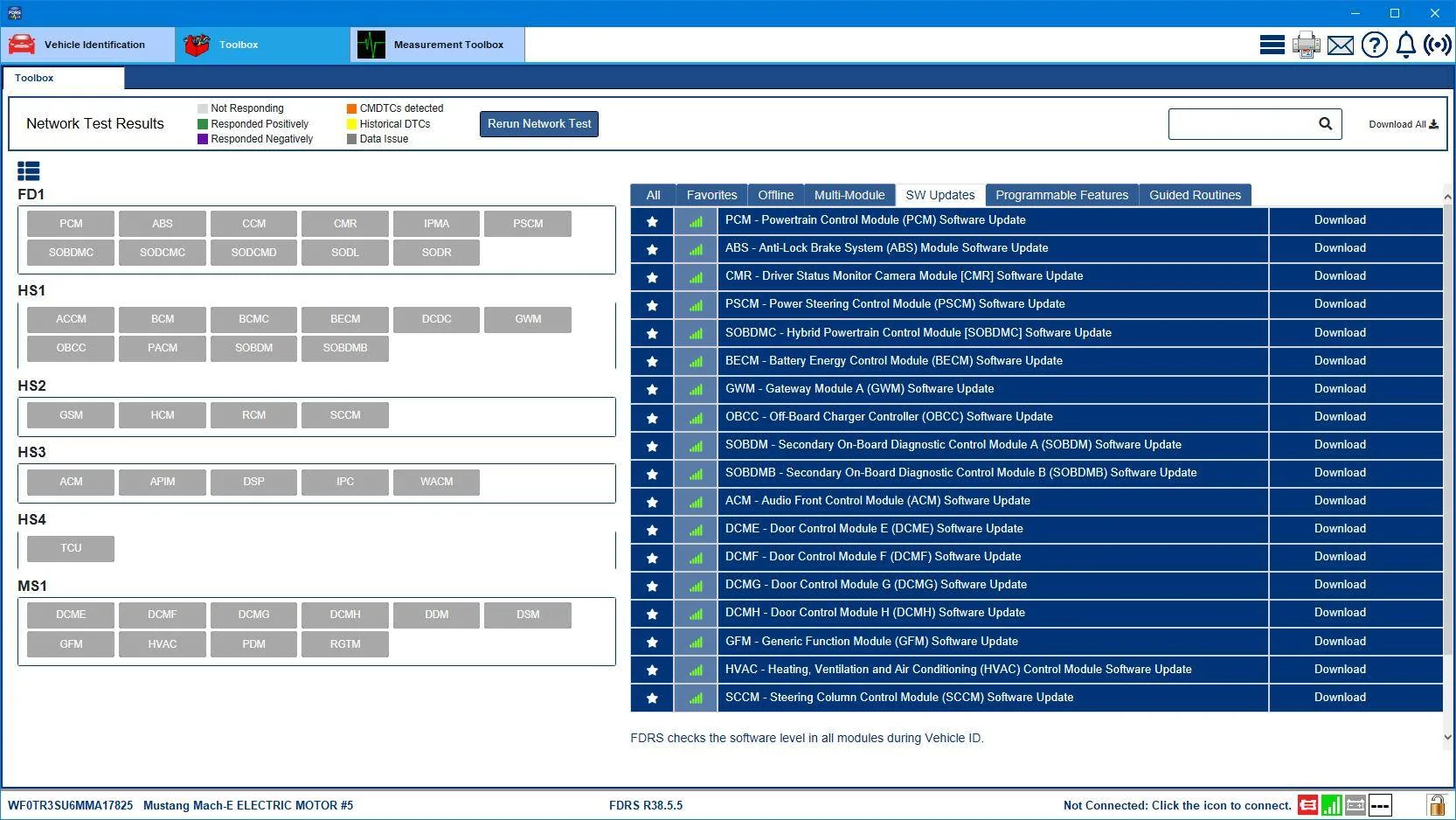Click signal bars icon in DCMG row
Screen dimensions: 1456x820
point(696,586)
